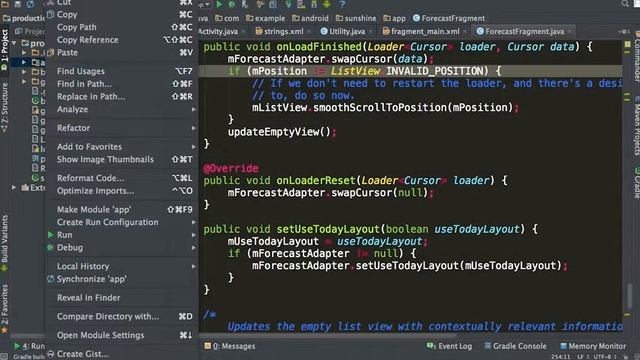640x360 pixels.
Task: Click the editor vertical scrollbar thumb
Action: click(x=629, y=295)
